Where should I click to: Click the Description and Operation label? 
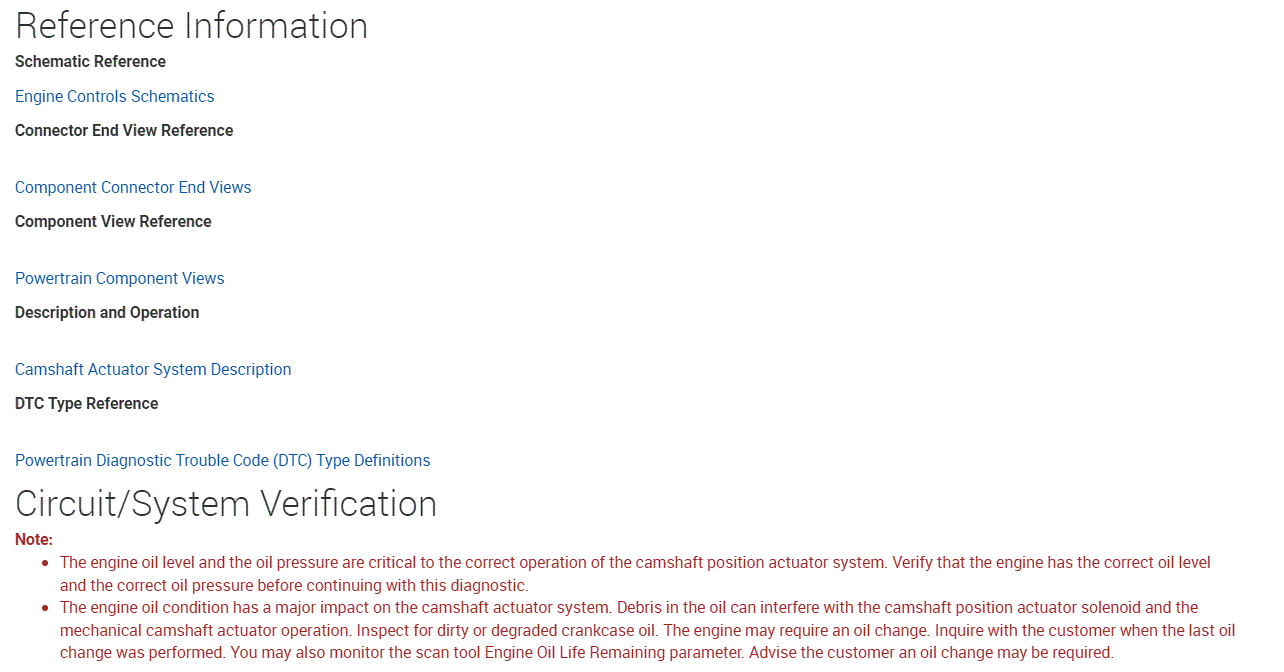107,313
